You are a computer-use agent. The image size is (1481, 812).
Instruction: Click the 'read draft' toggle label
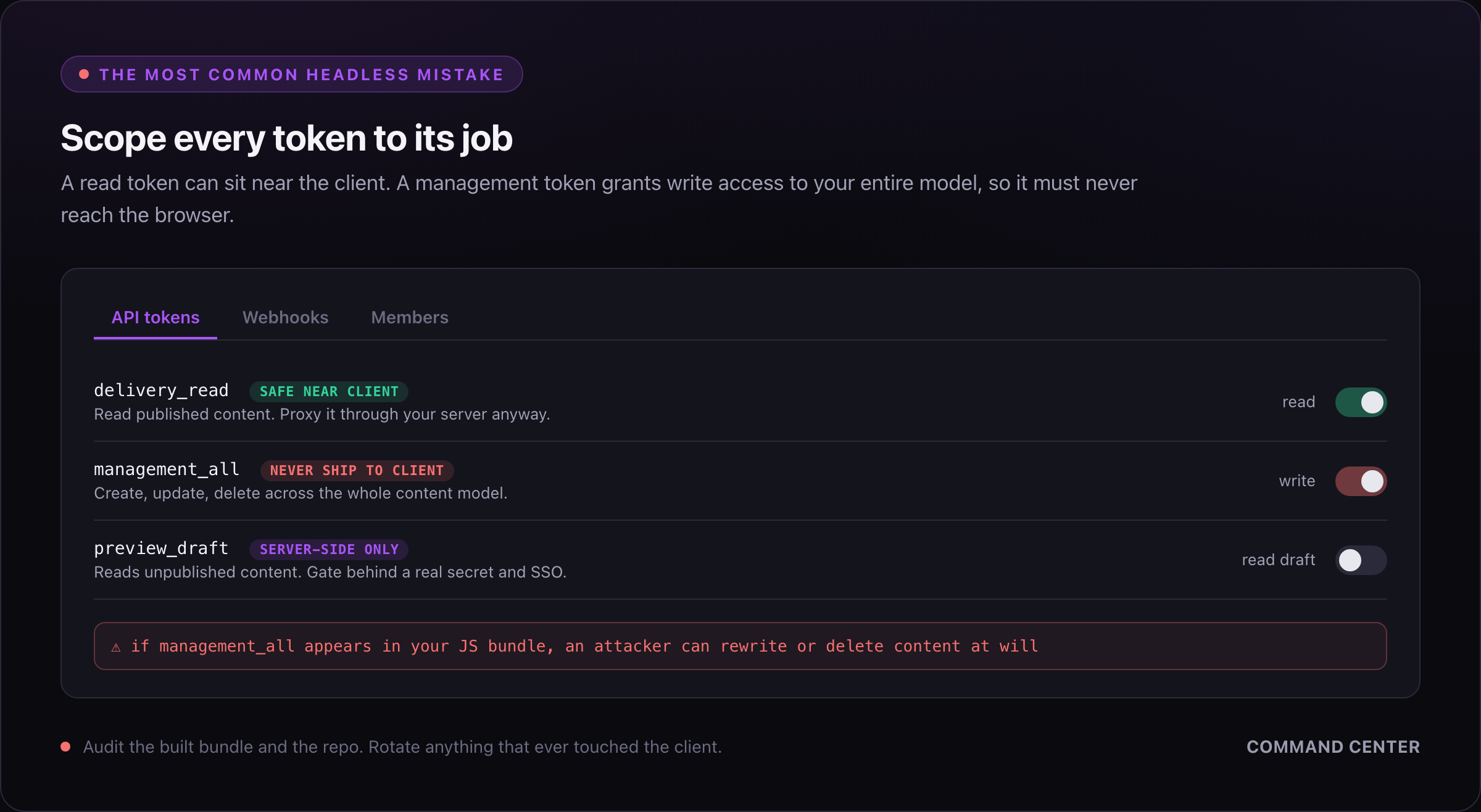click(x=1278, y=560)
